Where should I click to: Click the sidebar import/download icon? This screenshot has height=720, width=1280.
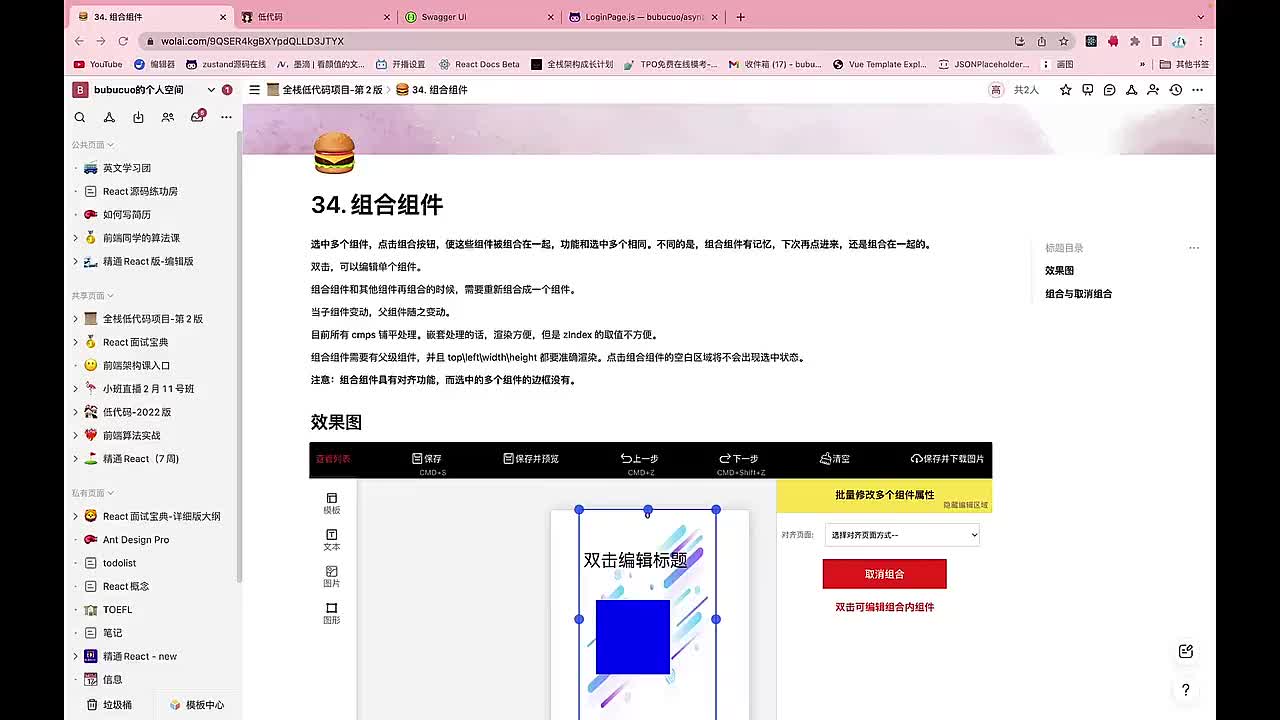tap(138, 117)
